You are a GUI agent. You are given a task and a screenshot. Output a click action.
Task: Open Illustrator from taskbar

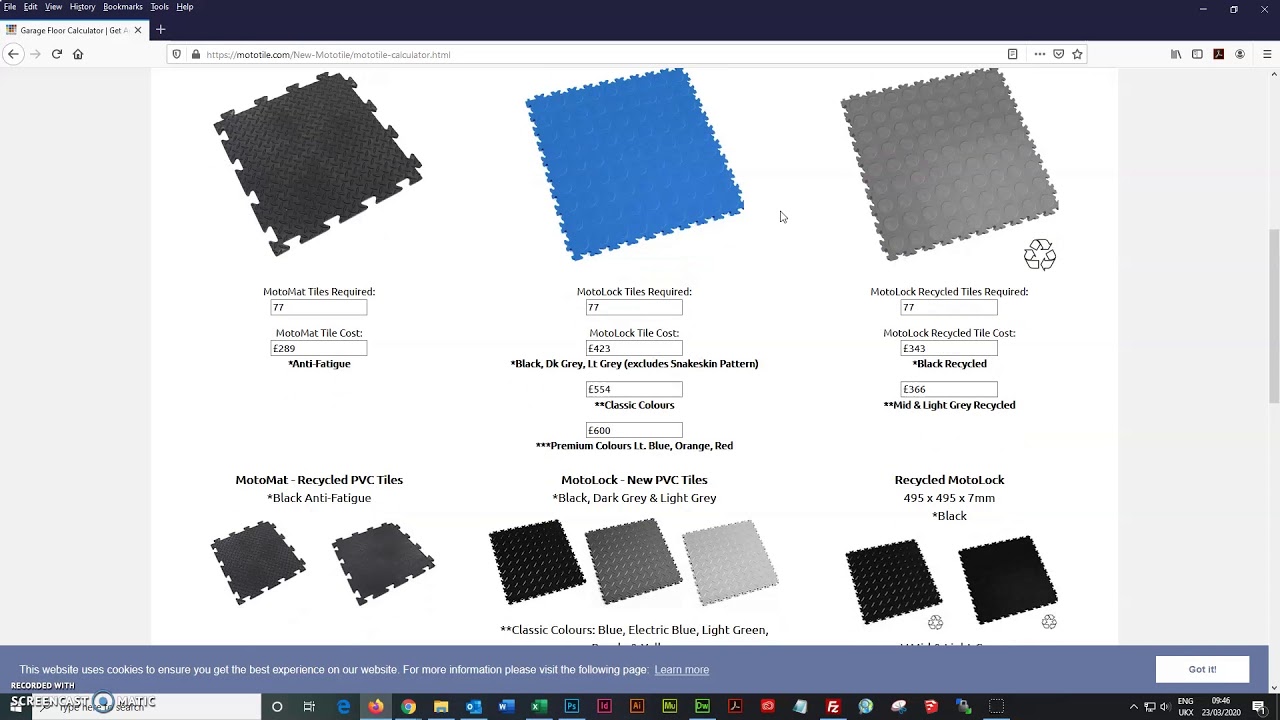point(637,707)
